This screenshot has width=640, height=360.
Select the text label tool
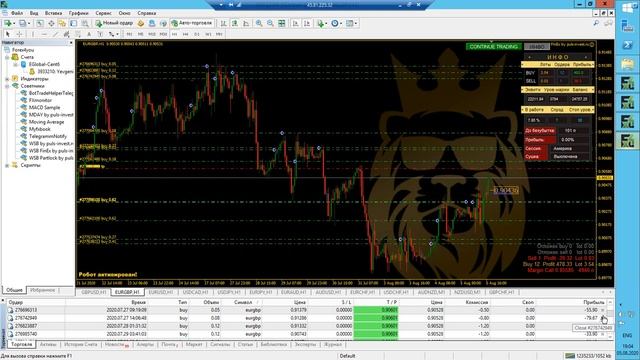(x=100, y=34)
